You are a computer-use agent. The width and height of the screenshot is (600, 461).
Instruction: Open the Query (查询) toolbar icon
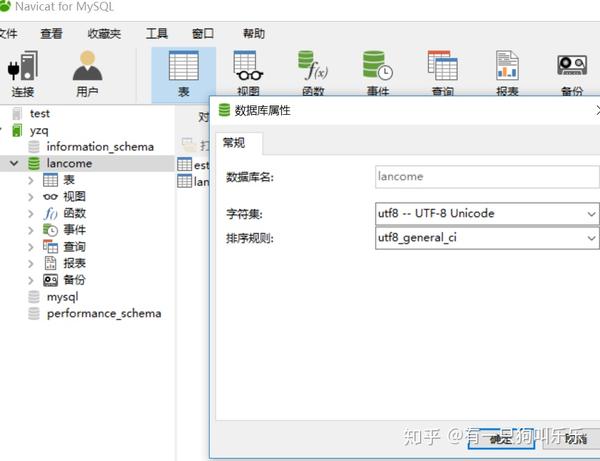(443, 73)
